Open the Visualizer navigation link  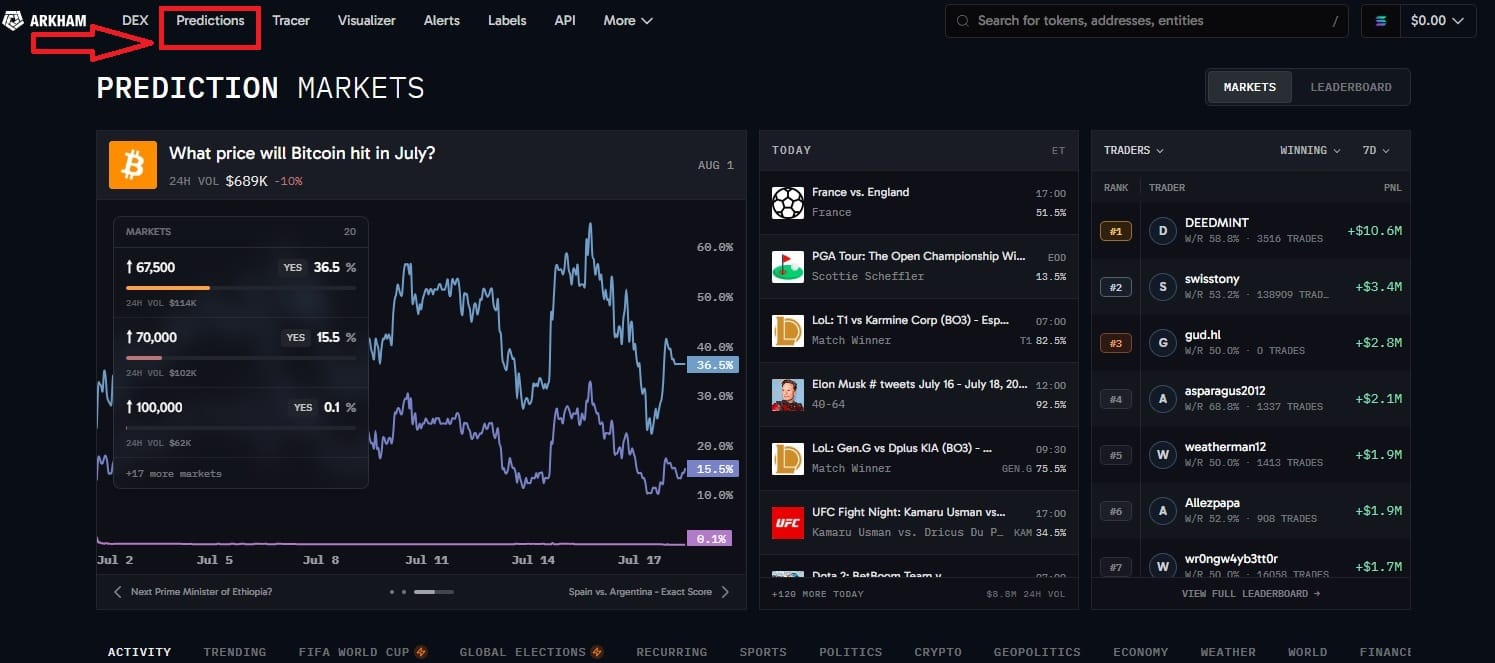point(367,20)
